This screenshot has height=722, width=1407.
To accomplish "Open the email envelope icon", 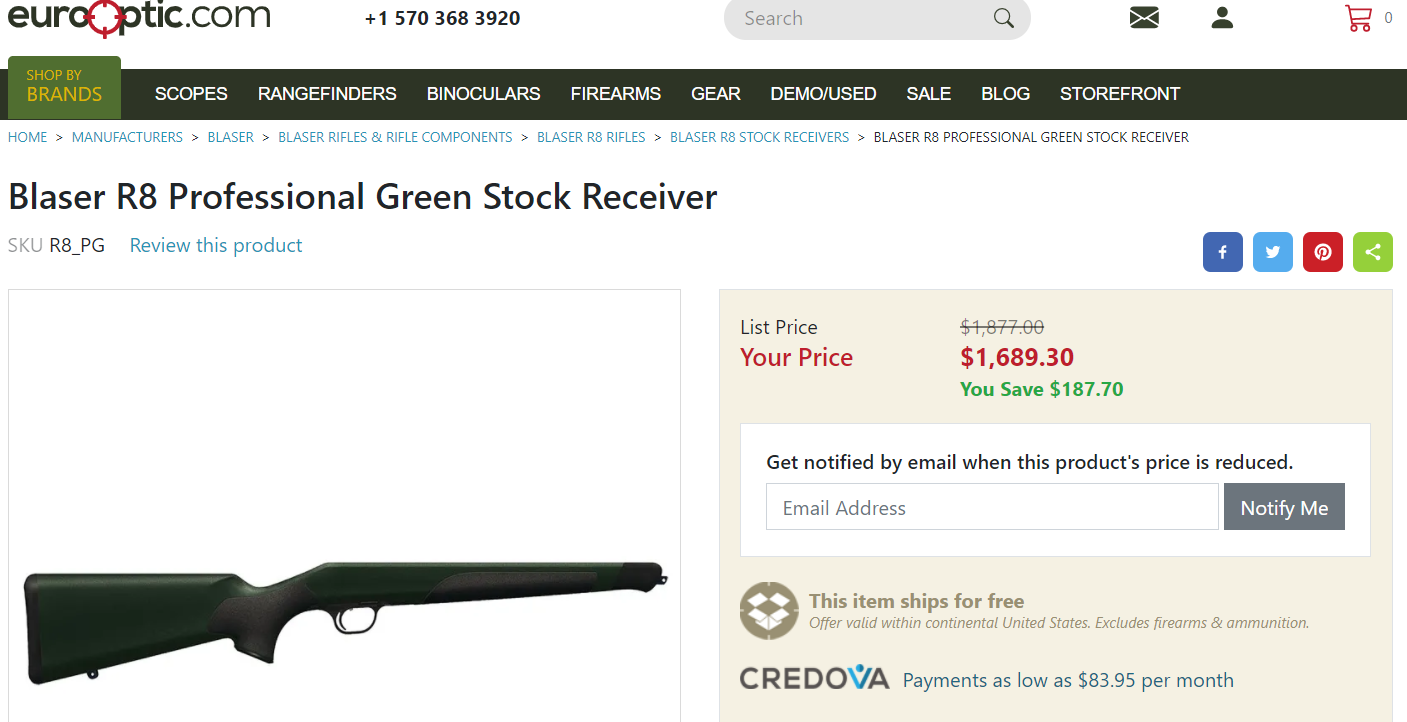I will point(1144,17).
